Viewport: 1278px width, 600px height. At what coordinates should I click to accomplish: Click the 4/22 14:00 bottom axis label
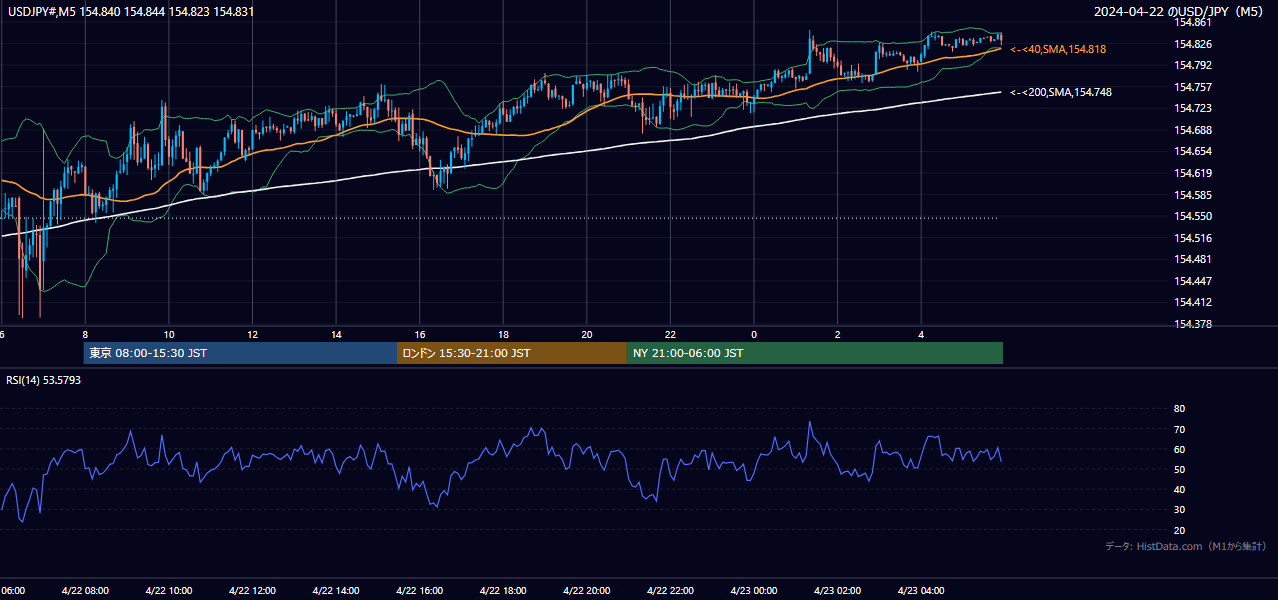click(336, 590)
